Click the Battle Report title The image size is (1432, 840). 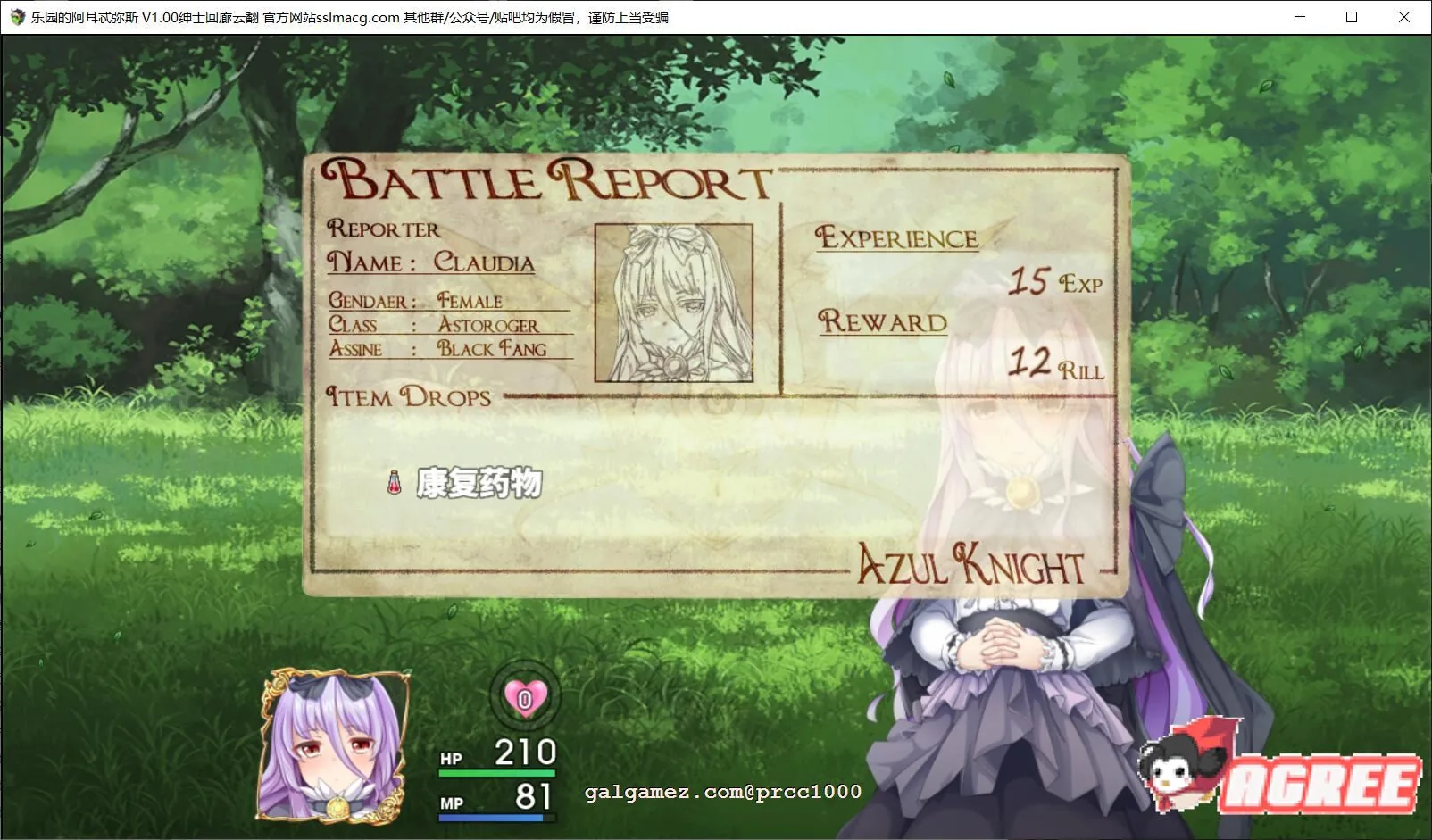tap(546, 179)
